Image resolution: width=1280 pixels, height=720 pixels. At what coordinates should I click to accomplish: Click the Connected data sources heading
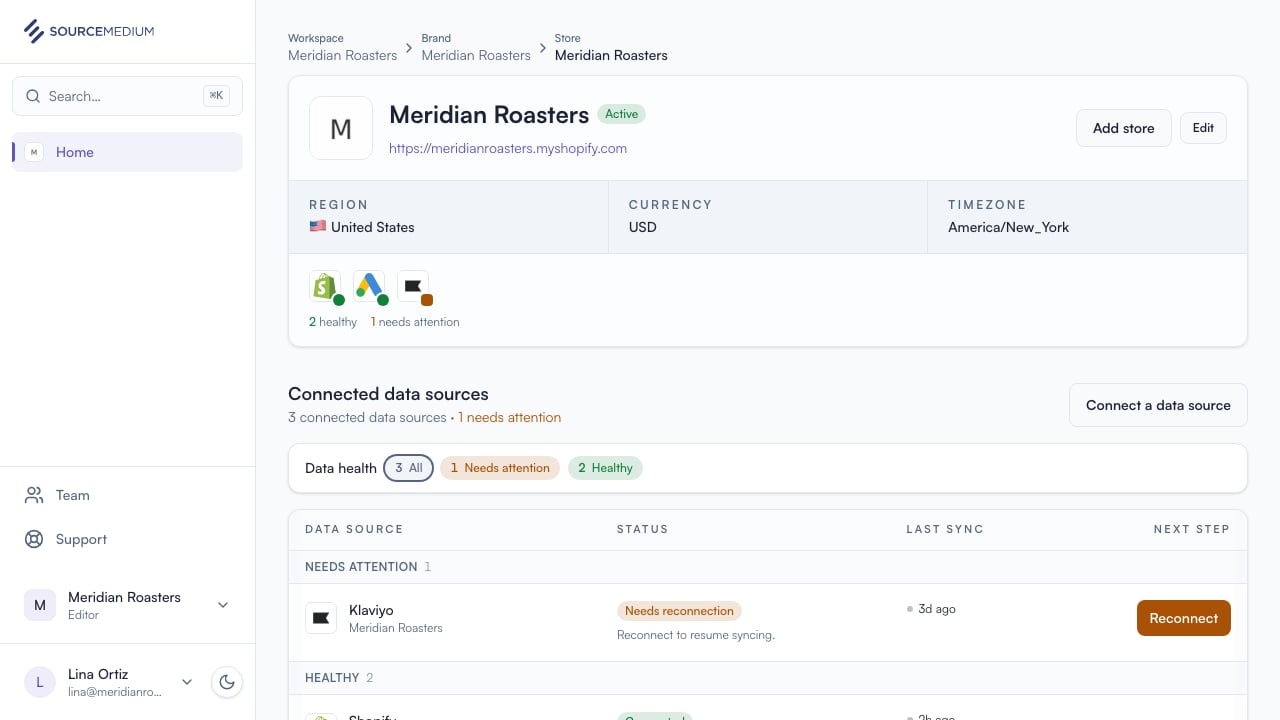pyautogui.click(x=388, y=394)
